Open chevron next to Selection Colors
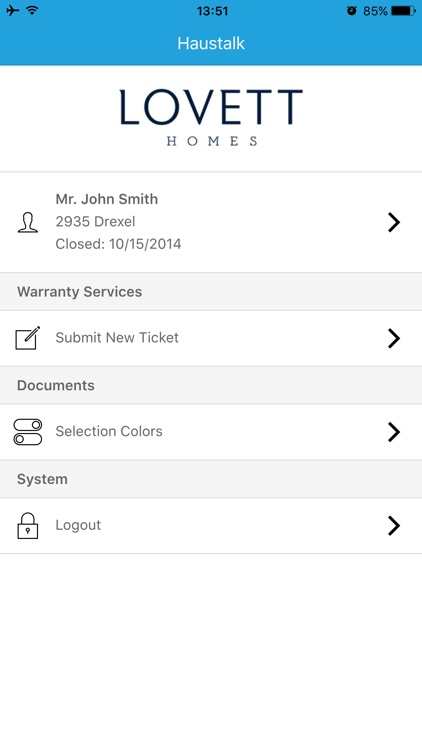 click(x=394, y=432)
